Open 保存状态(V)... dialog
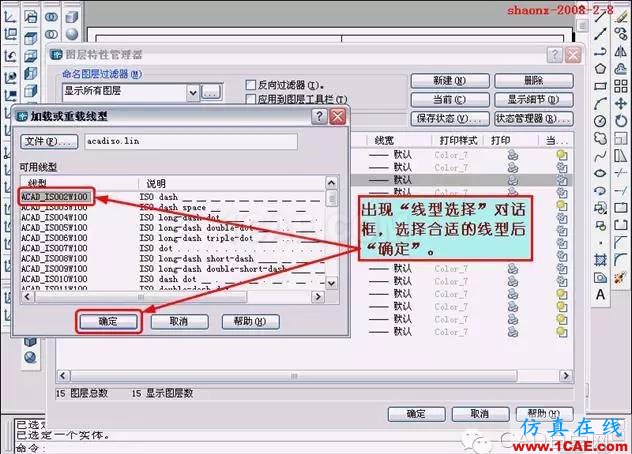 (450, 119)
